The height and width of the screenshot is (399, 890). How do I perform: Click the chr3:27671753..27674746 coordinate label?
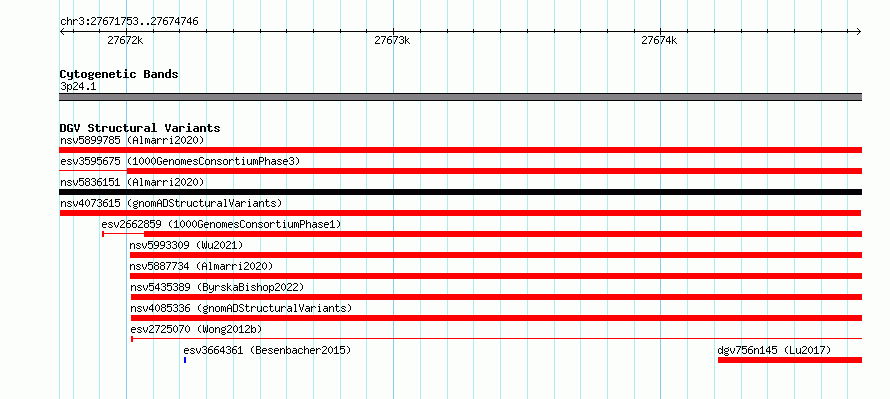pyautogui.click(x=129, y=22)
